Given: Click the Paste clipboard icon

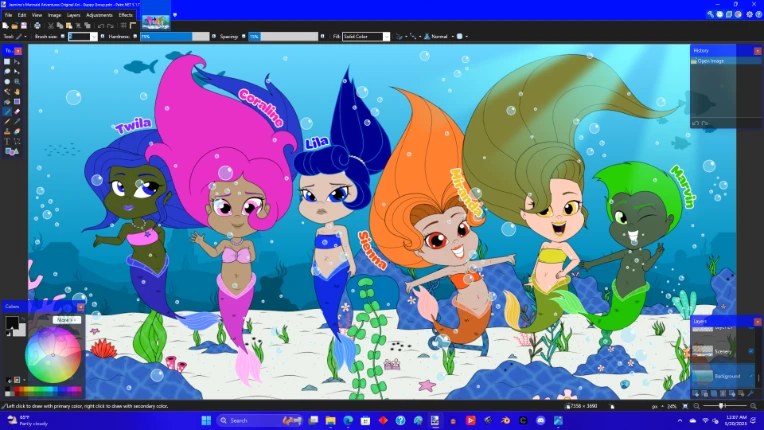Looking at the screenshot, I should coord(69,25).
